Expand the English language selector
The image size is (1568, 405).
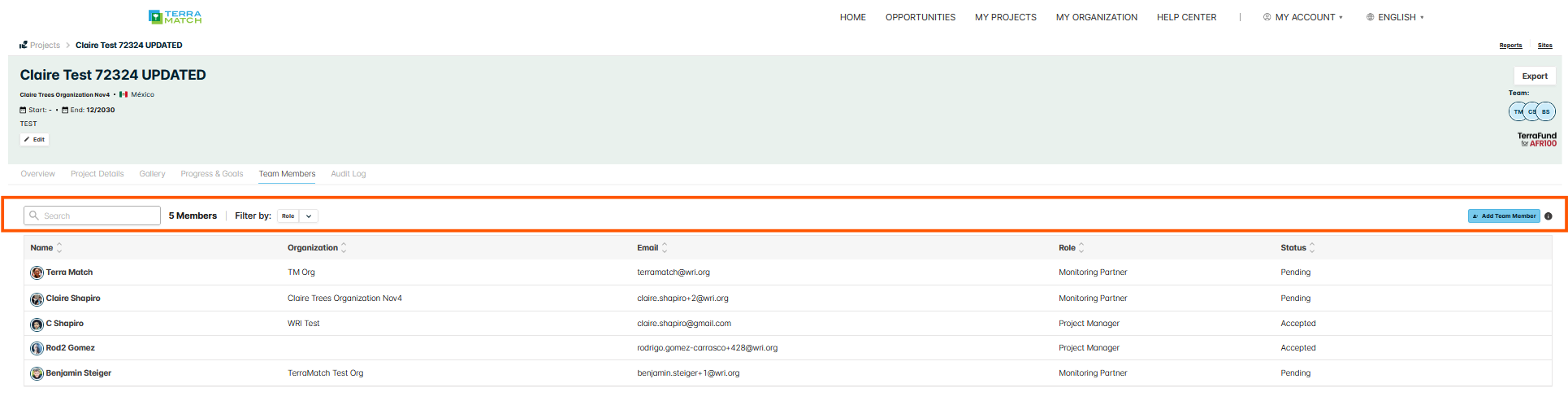(1395, 17)
